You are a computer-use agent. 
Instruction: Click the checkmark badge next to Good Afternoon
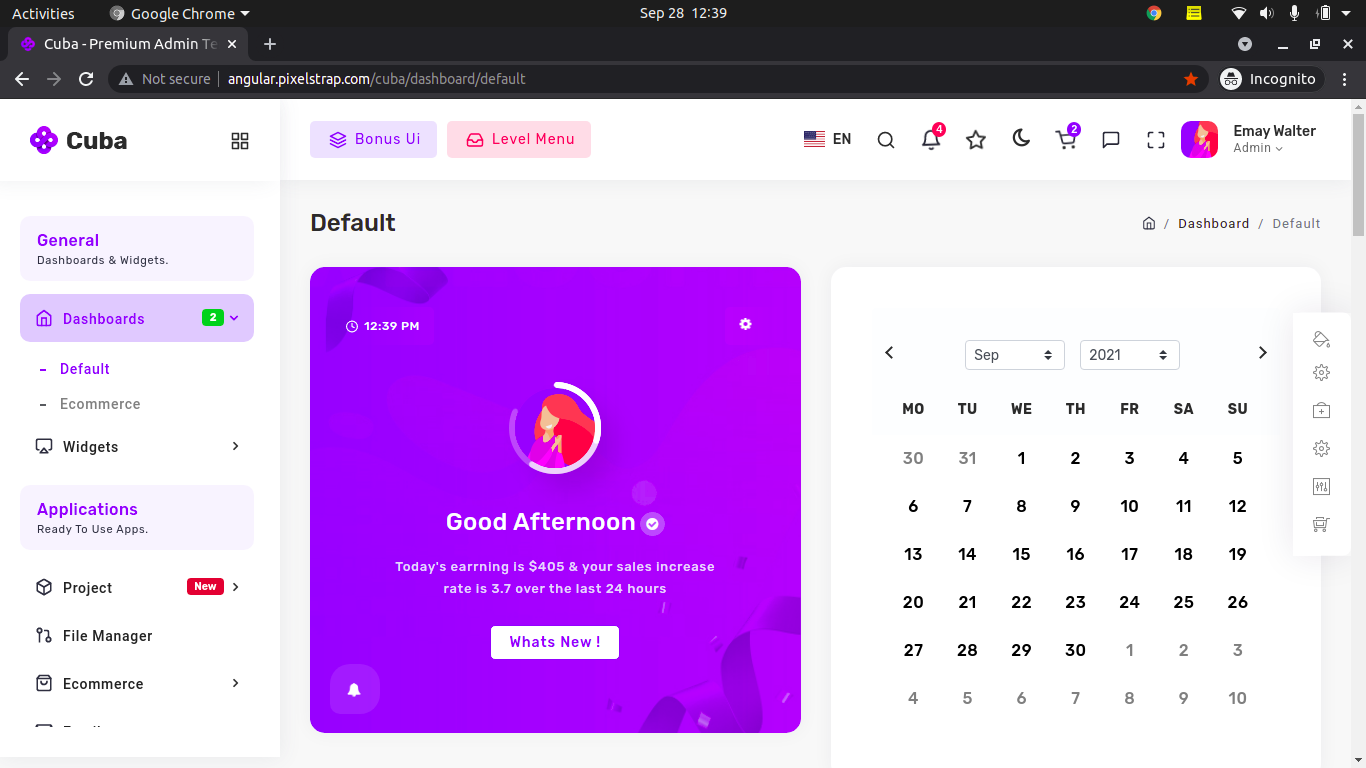pos(652,523)
